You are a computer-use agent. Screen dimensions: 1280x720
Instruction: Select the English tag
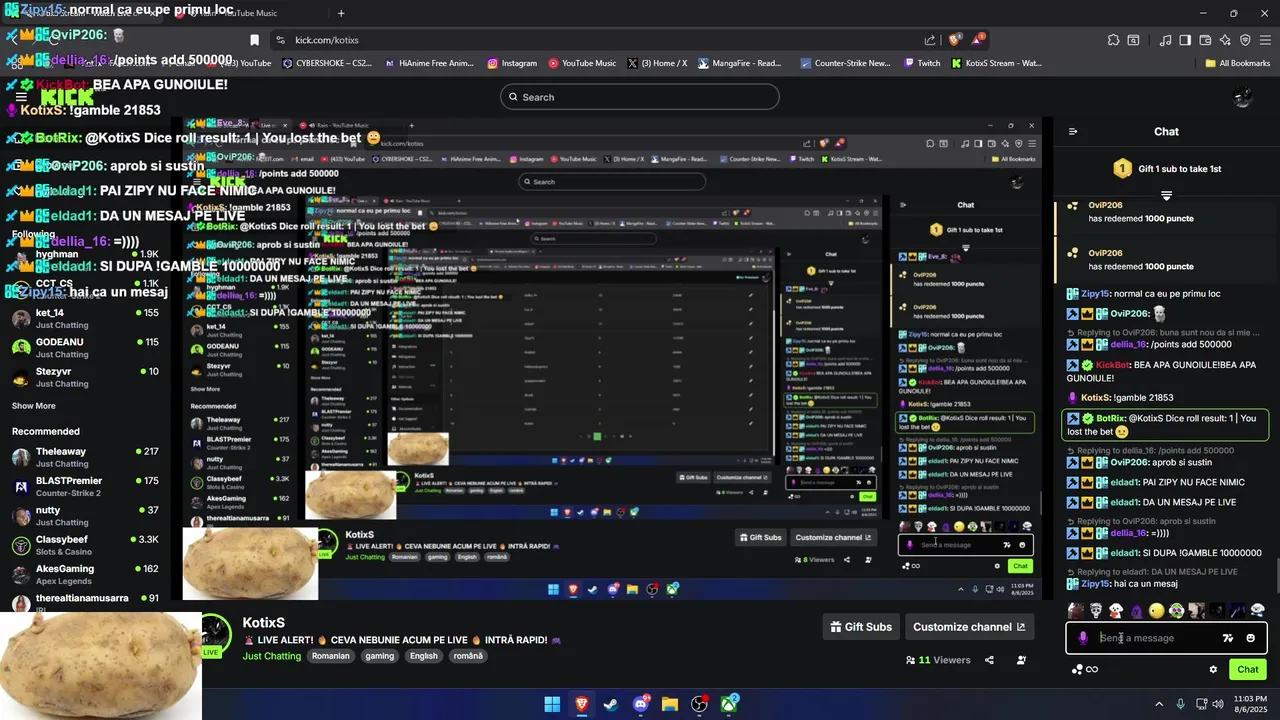424,656
